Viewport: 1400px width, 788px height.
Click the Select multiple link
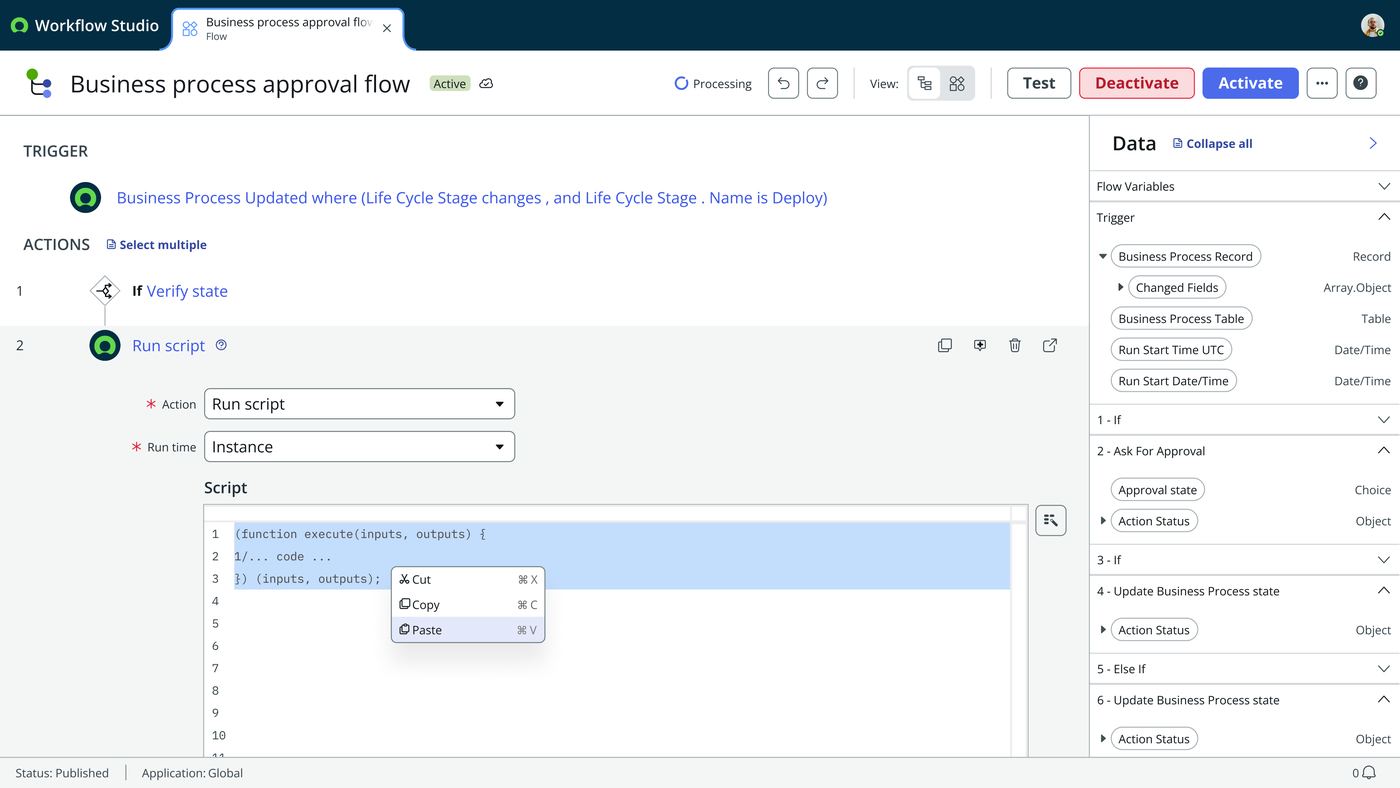coord(157,245)
